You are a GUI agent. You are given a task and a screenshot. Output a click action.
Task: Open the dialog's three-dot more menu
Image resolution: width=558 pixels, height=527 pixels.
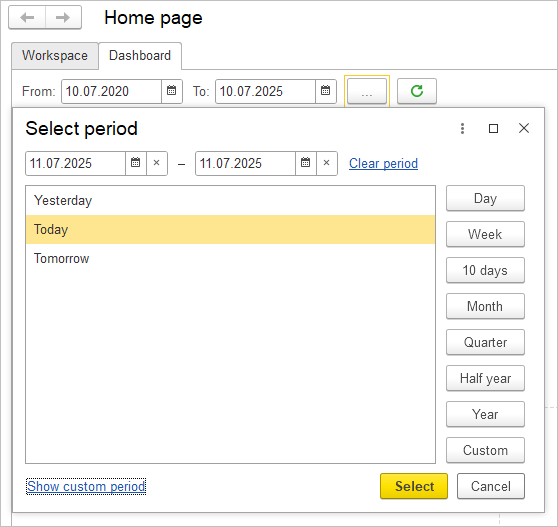pyautogui.click(x=462, y=128)
